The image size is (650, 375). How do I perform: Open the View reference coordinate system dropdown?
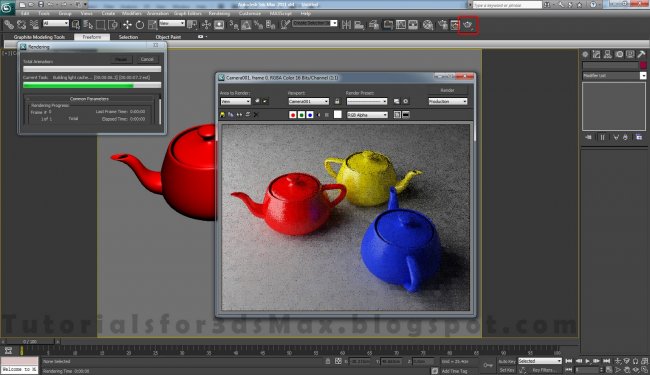click(x=172, y=24)
